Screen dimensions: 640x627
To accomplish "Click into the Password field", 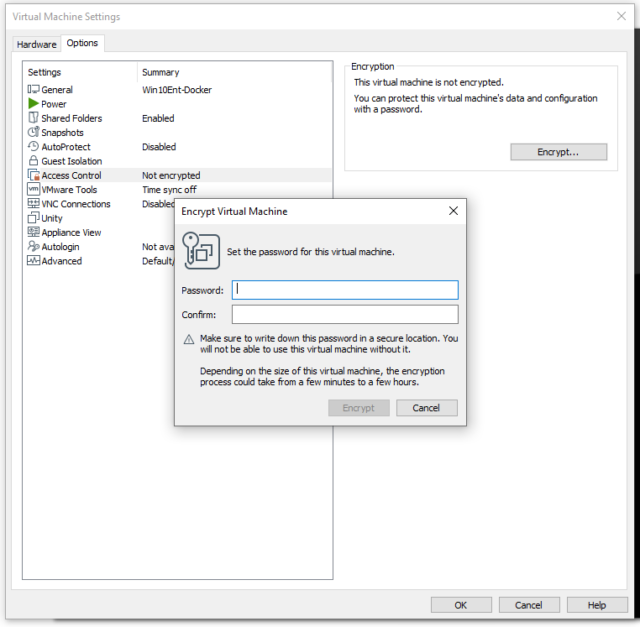I will tap(345, 290).
